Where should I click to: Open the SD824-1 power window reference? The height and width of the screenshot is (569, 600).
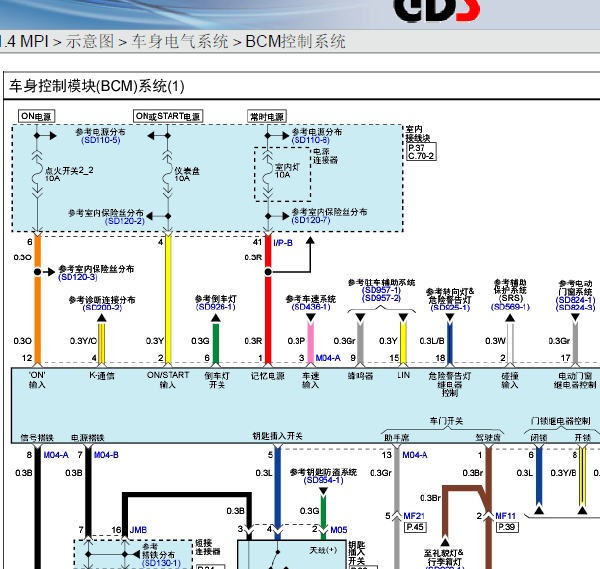coord(576,300)
